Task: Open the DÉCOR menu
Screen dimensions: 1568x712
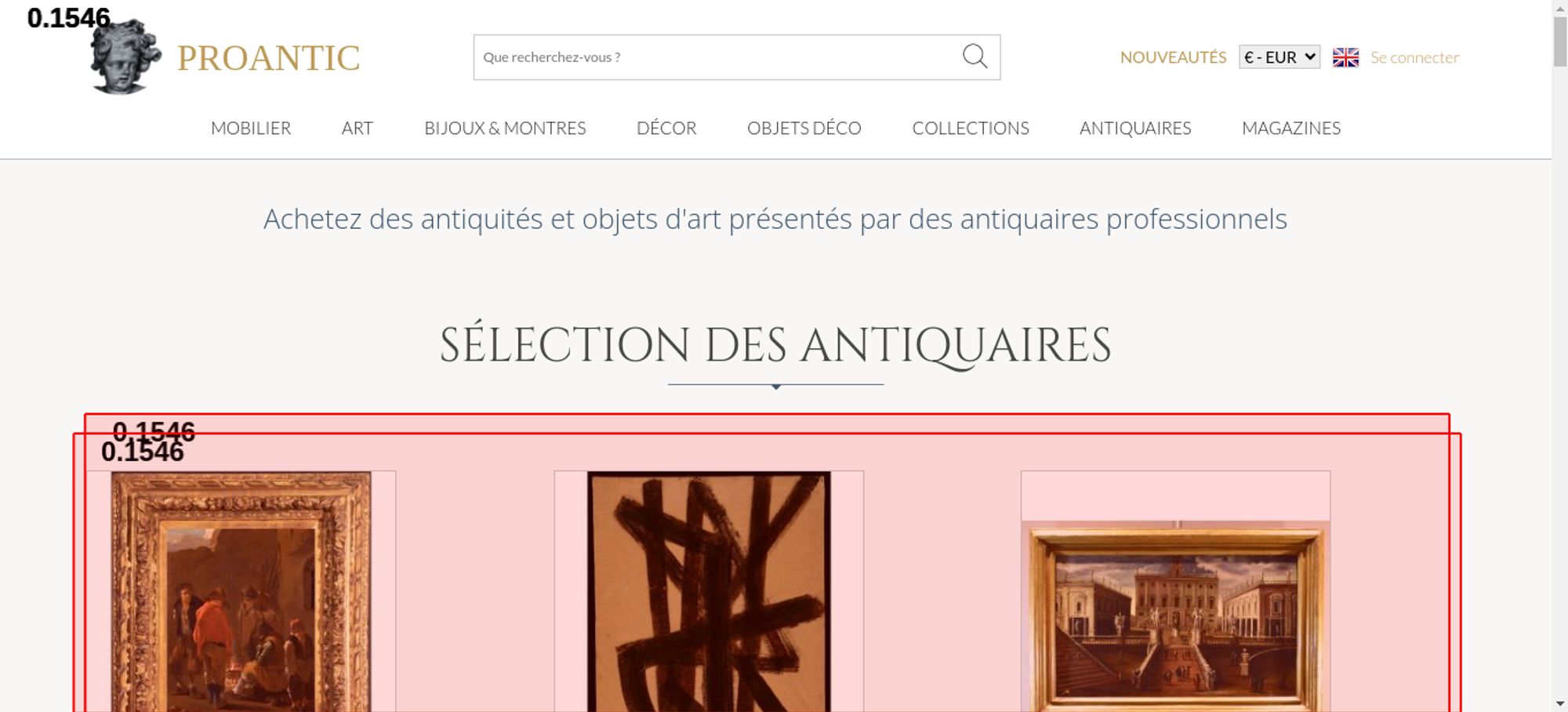Action: tap(666, 128)
